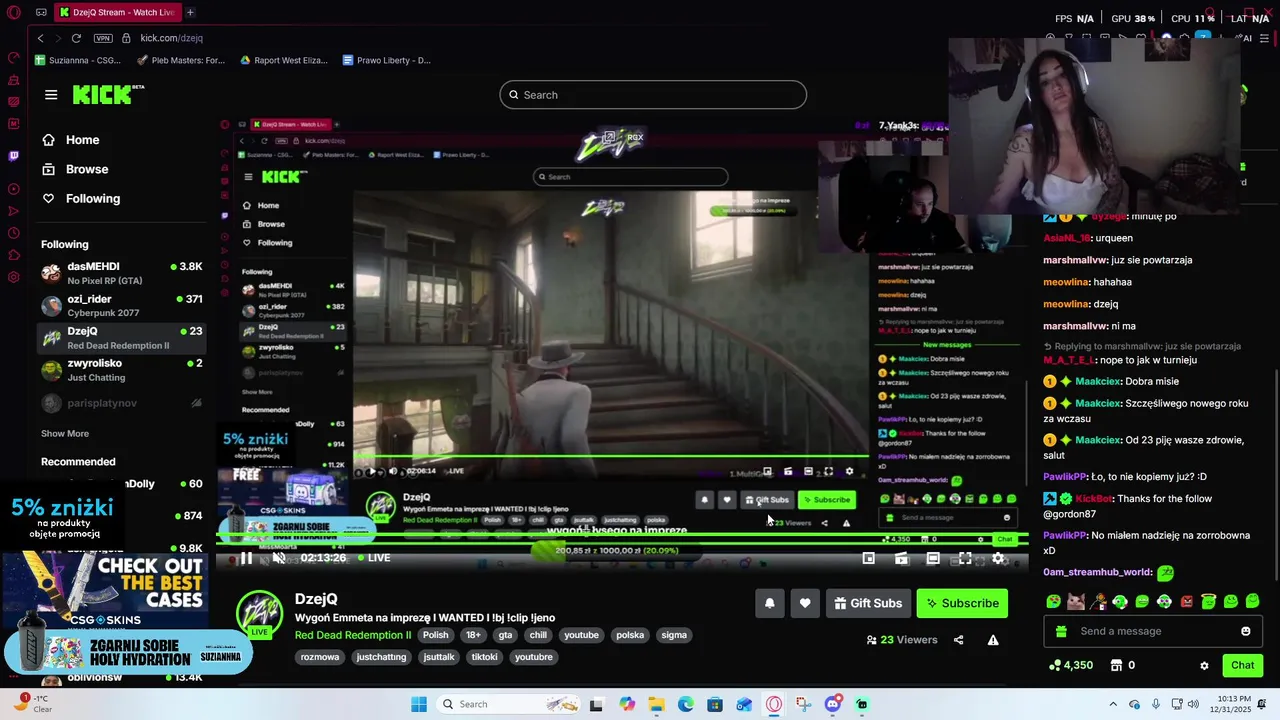Viewport: 1280px width, 720px height.
Task: Select the DzejQ Stream browser tab
Action: point(117,12)
